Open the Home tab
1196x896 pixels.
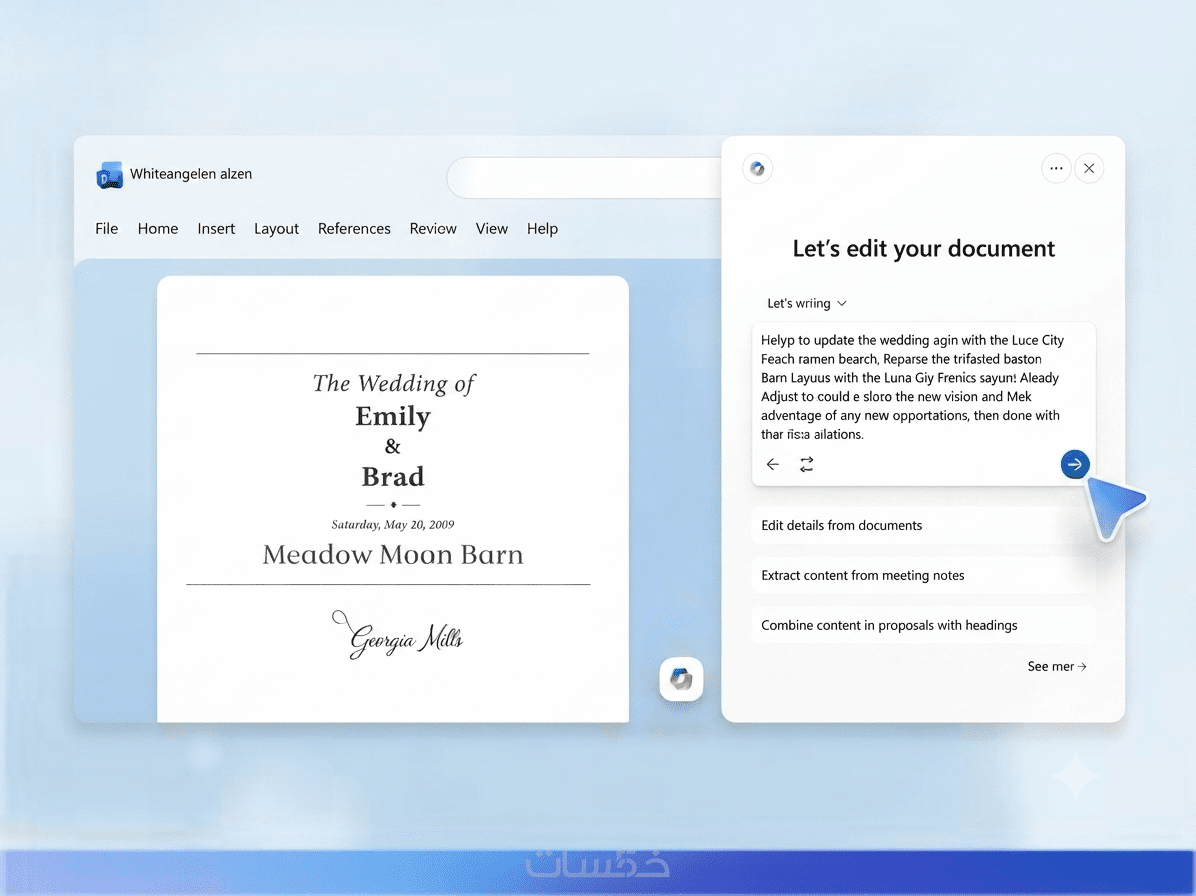(158, 229)
